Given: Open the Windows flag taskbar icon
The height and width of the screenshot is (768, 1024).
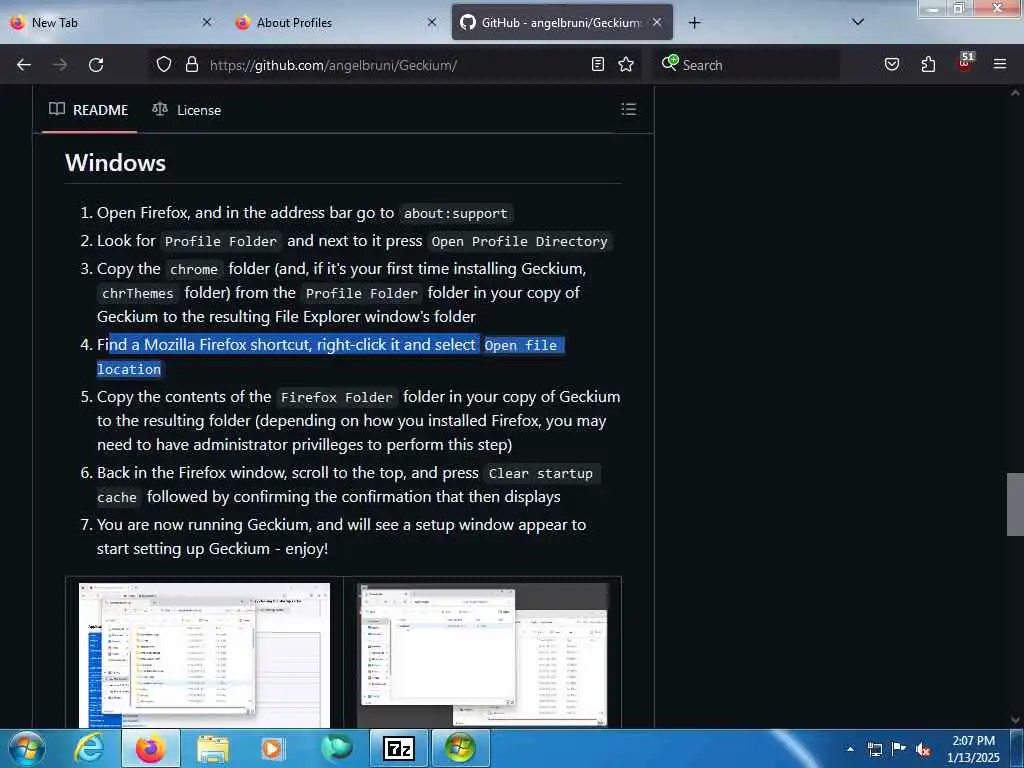Looking at the screenshot, I should (460, 748).
